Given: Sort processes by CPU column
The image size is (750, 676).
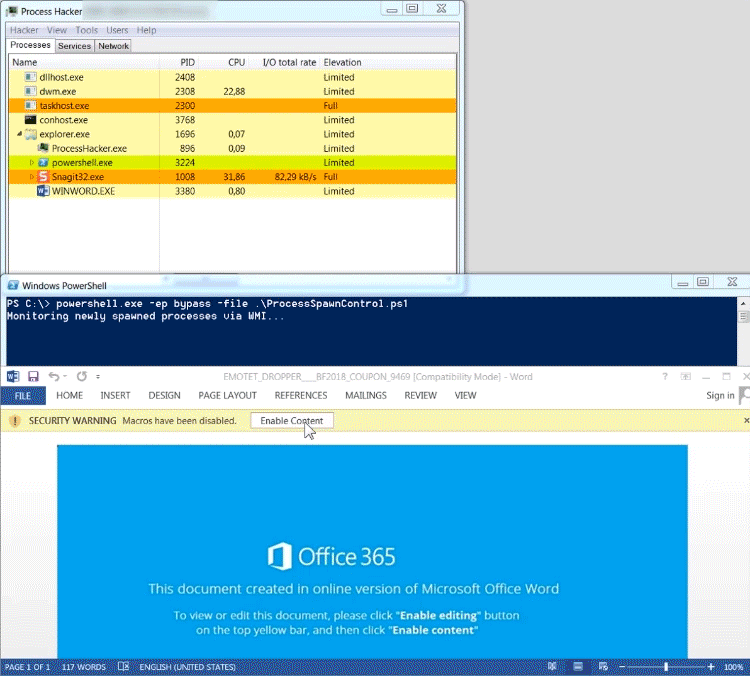Looking at the screenshot, I should point(225,62).
